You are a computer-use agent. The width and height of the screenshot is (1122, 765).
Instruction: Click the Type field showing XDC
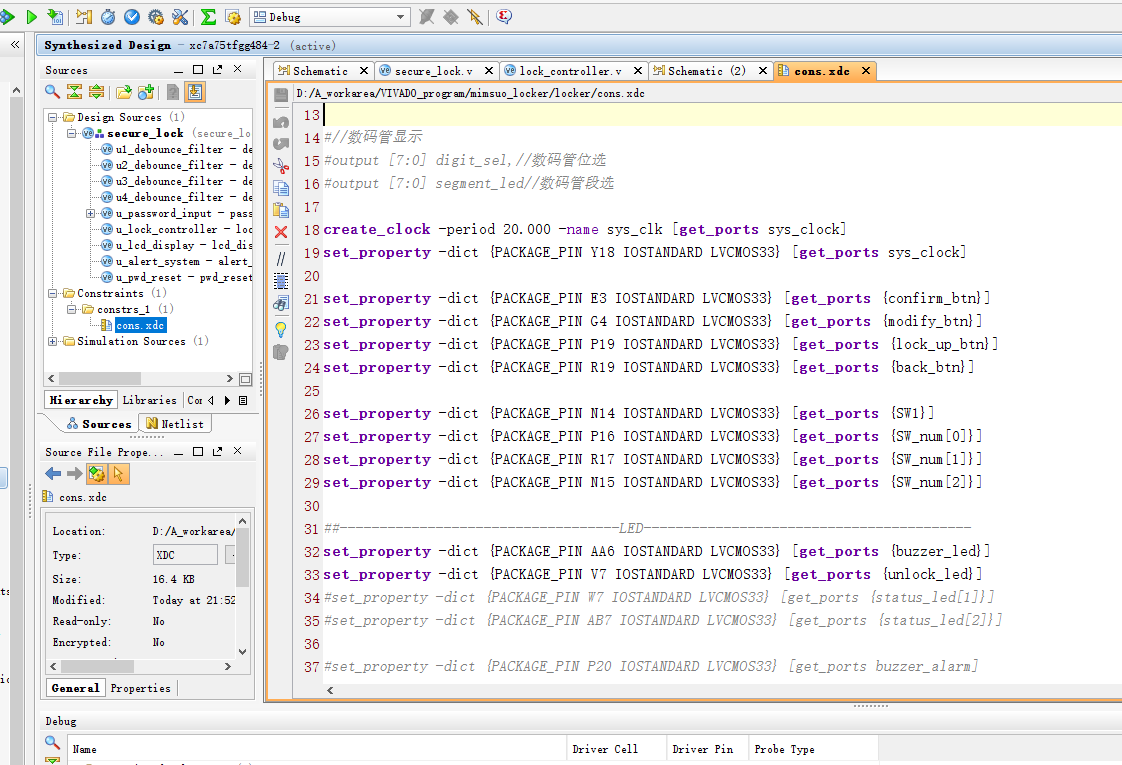185,555
